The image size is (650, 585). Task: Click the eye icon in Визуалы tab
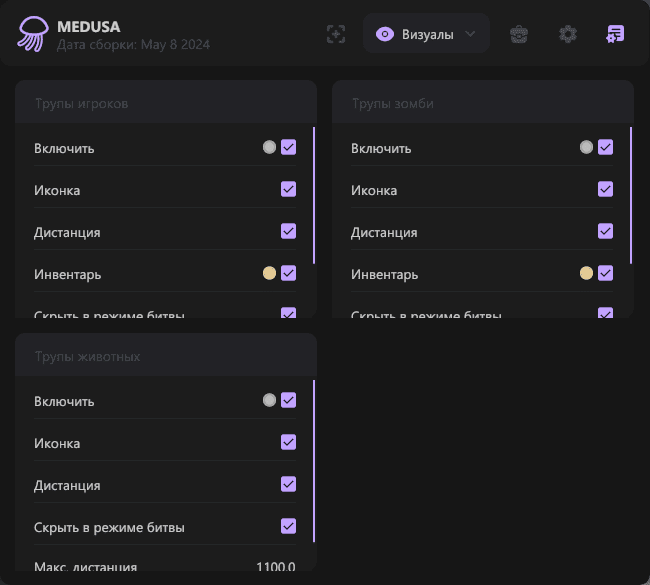[x=384, y=34]
